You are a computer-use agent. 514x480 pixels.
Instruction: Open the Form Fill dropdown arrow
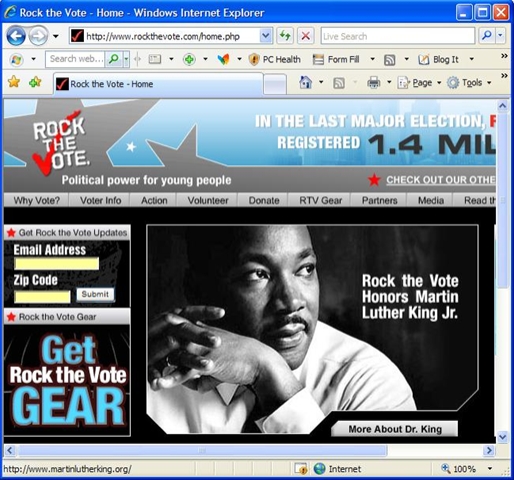[373, 59]
